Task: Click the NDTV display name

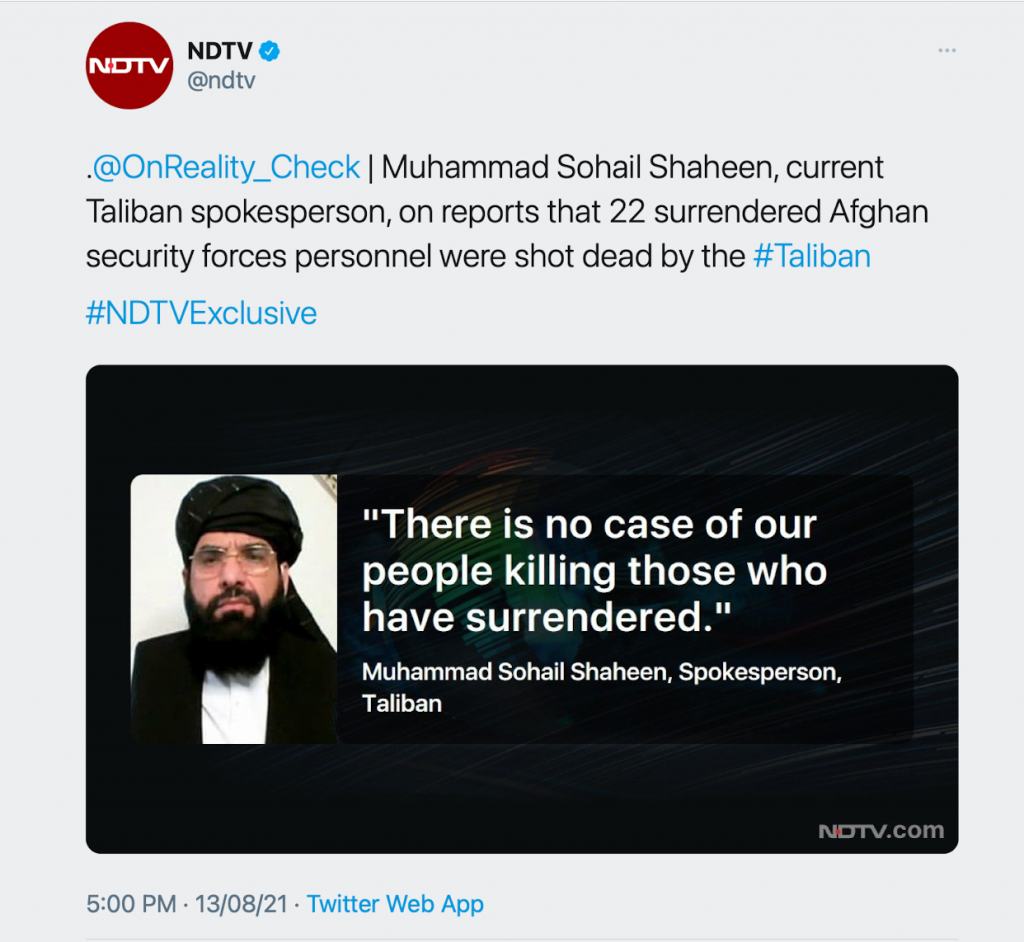Action: click(221, 51)
